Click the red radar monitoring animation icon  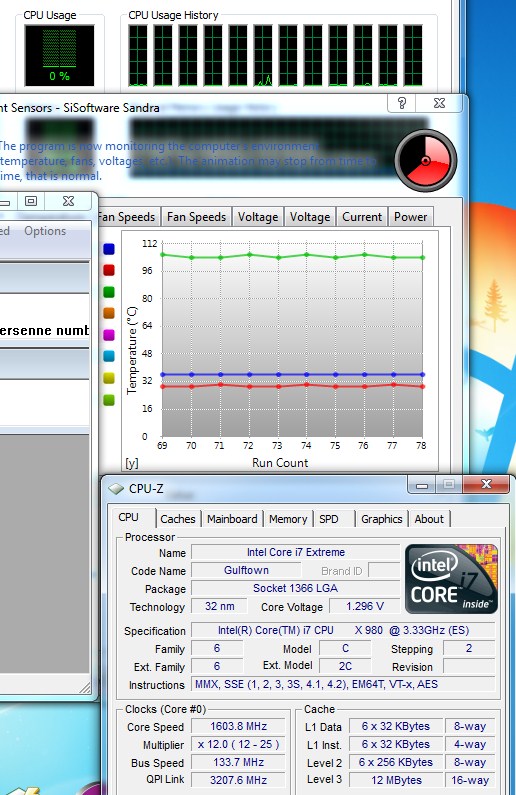[426, 161]
